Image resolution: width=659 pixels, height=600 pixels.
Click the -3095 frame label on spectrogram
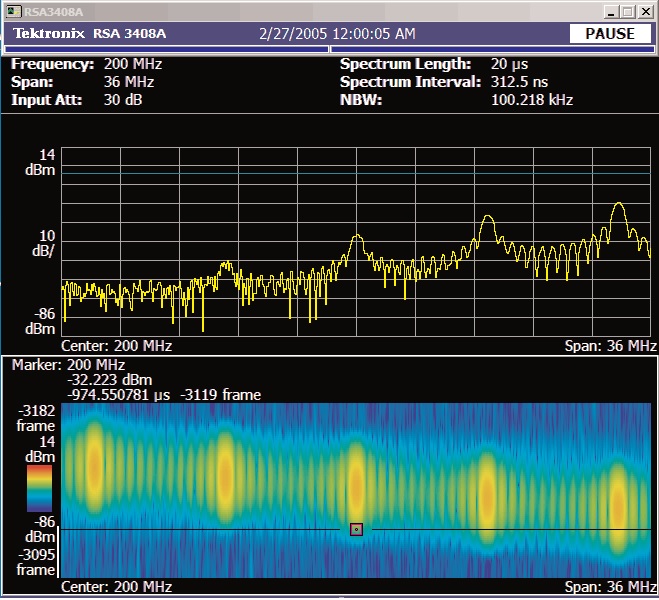[34, 562]
